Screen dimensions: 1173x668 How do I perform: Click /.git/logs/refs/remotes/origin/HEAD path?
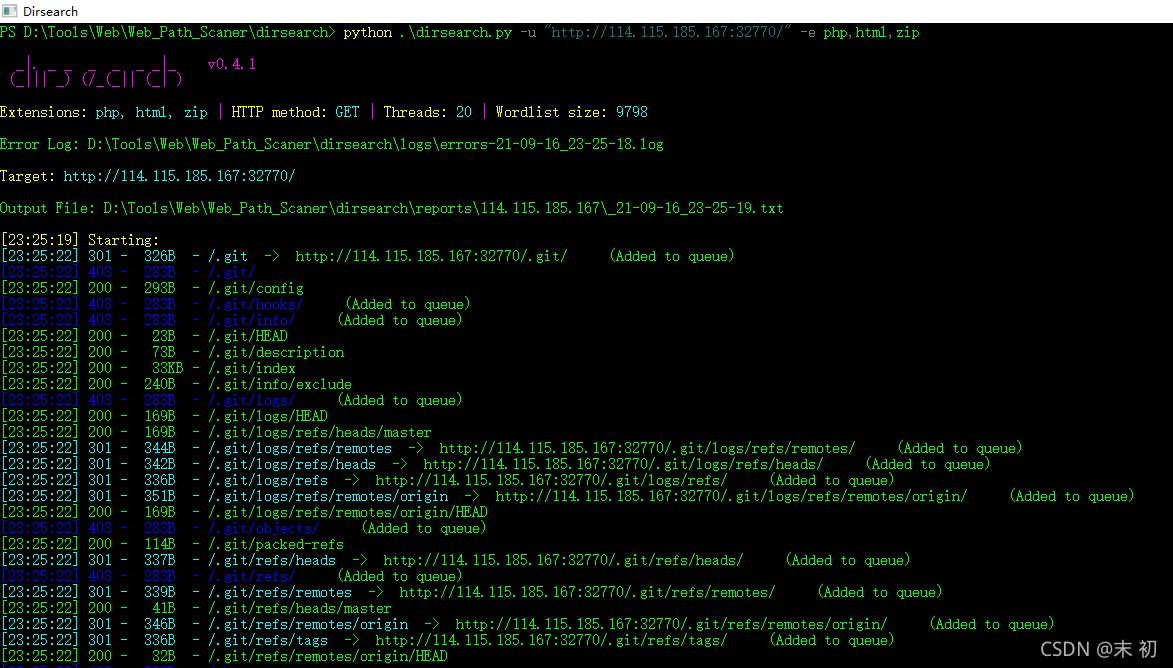[347, 512]
